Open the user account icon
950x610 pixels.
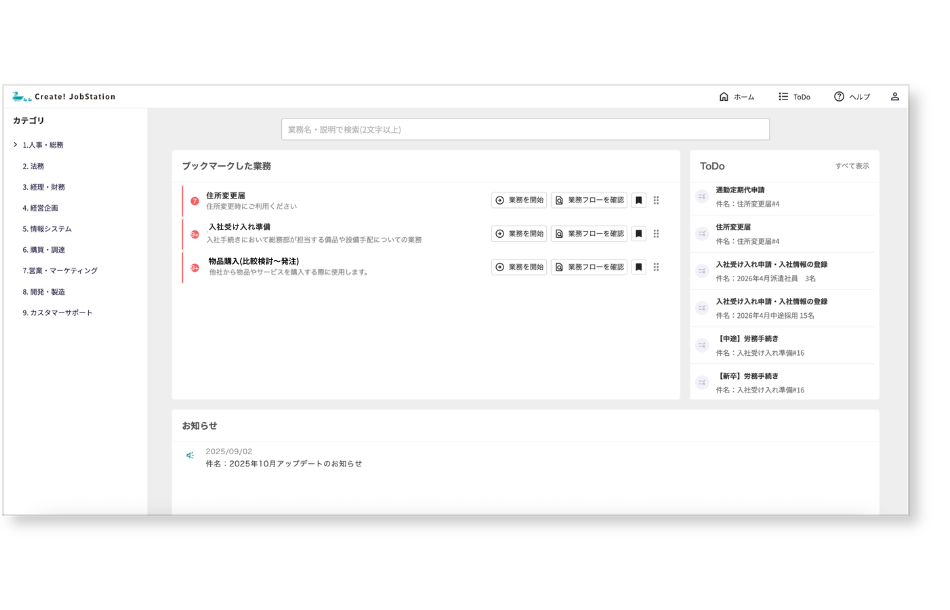894,97
